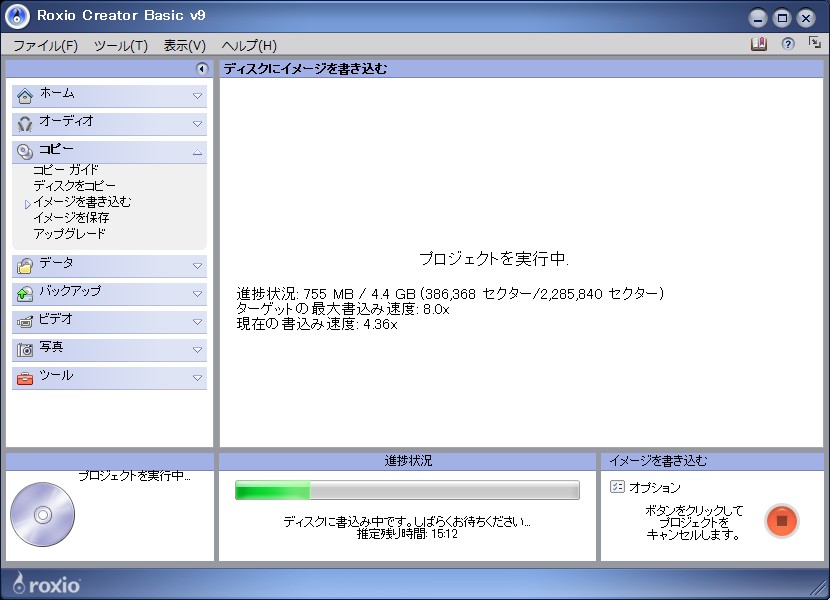Expand the ホーム section arrow
The width and height of the screenshot is (830, 600).
[x=197, y=96]
